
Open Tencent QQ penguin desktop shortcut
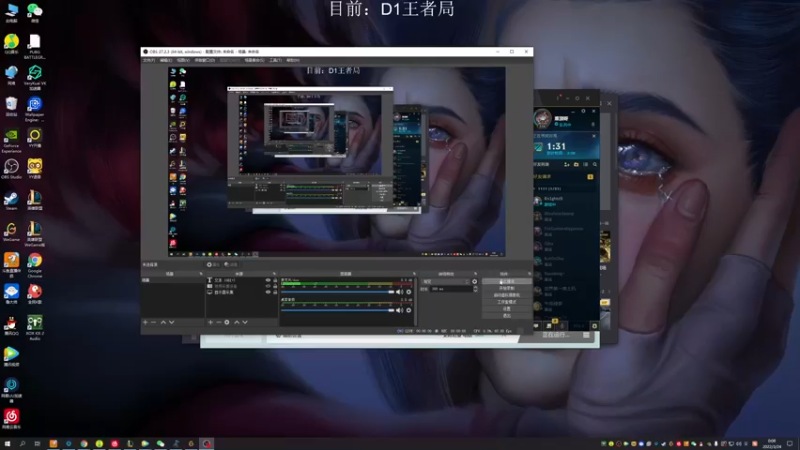[11, 326]
